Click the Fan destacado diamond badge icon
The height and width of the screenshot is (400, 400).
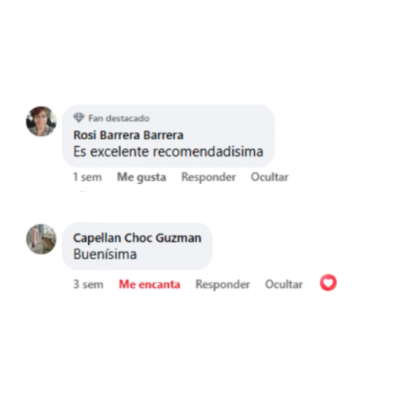click(x=79, y=118)
